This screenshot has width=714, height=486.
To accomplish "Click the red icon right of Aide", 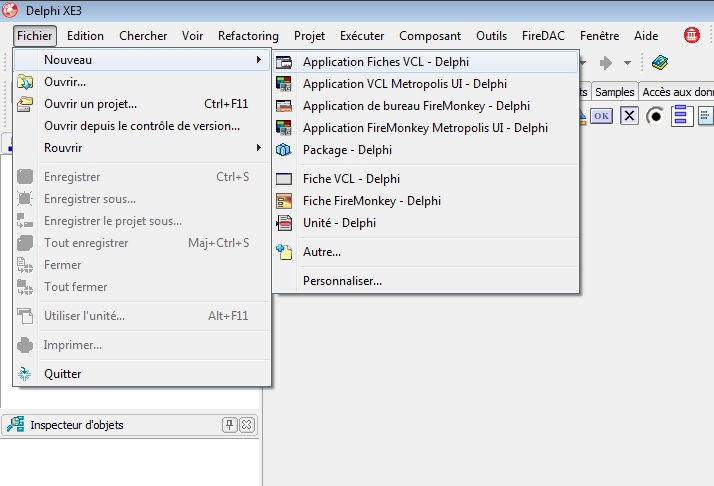I will pyautogui.click(x=692, y=35).
